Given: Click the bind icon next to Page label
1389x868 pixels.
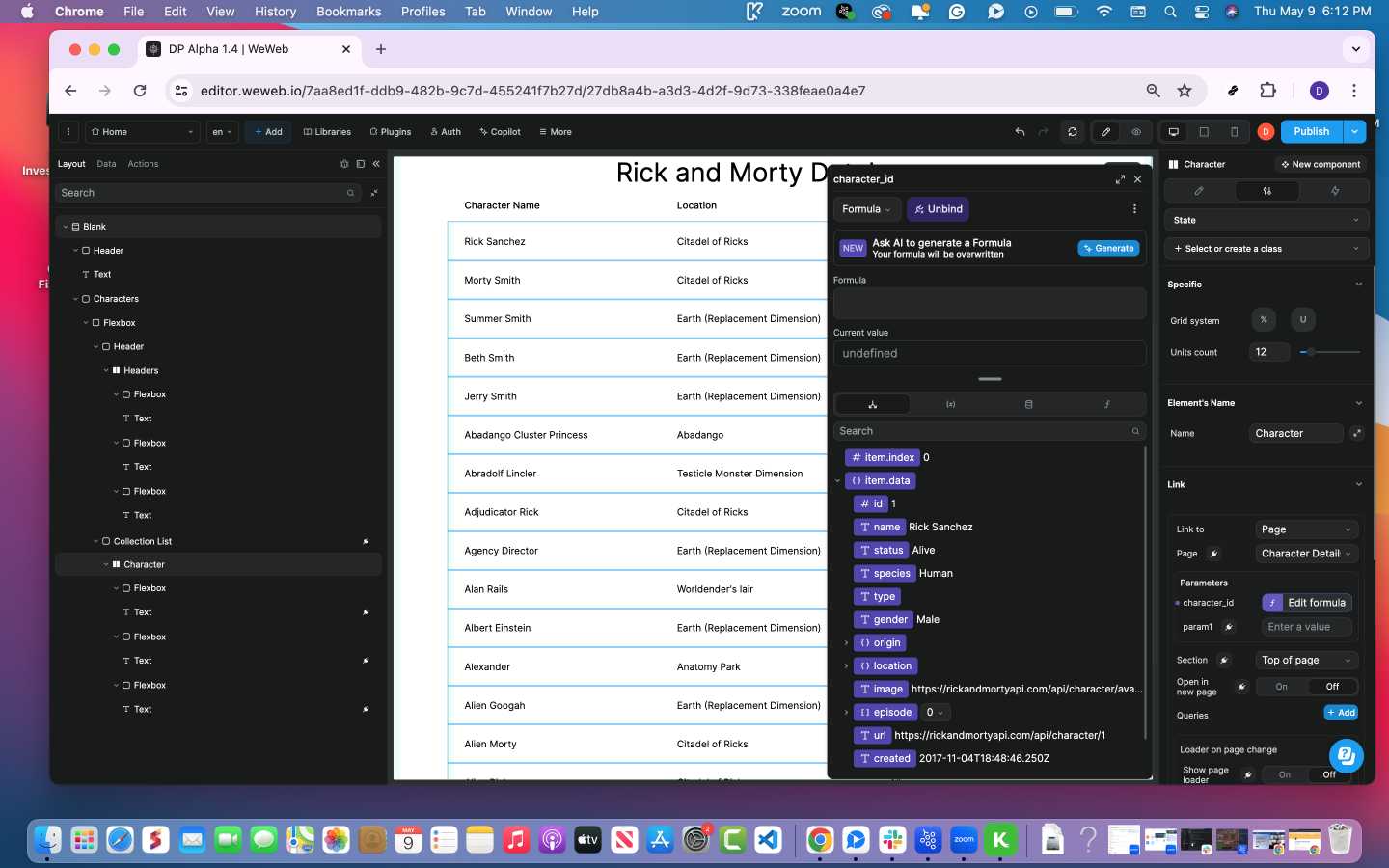Looking at the screenshot, I should [x=1213, y=554].
